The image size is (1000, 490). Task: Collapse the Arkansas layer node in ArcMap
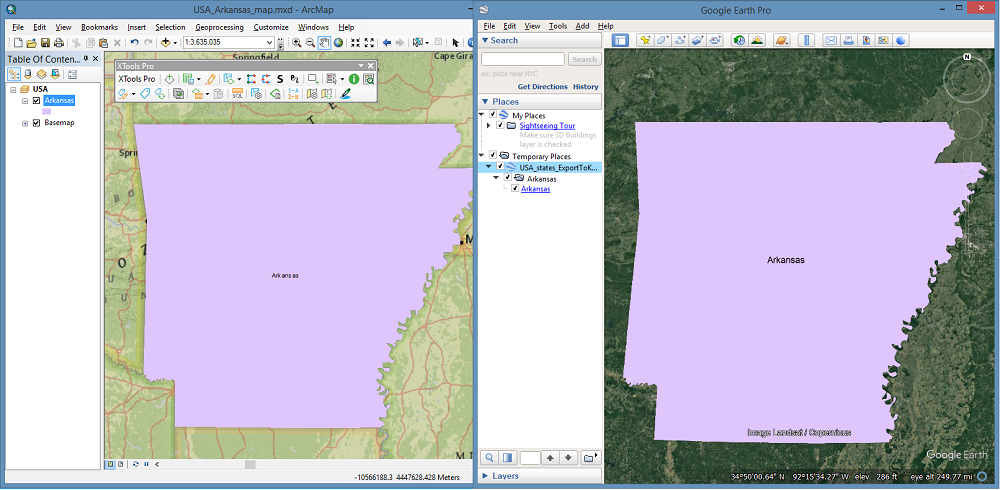point(25,101)
